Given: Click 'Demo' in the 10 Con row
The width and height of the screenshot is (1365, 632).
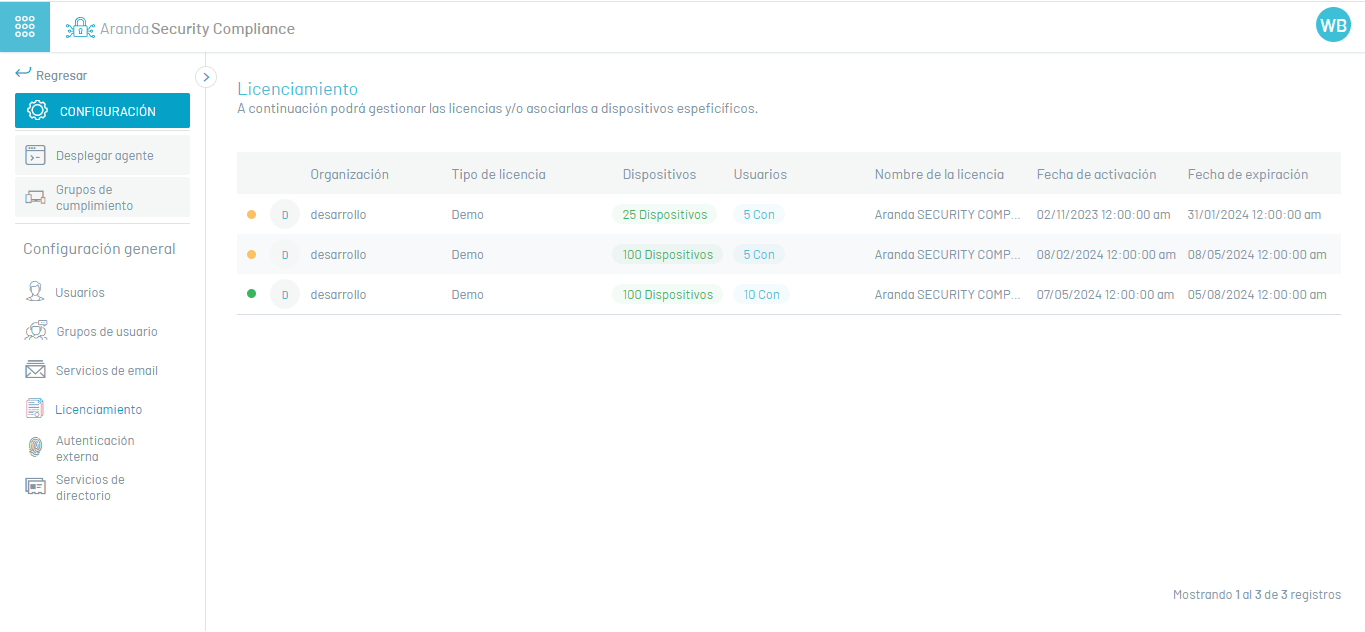Looking at the screenshot, I should (467, 294).
